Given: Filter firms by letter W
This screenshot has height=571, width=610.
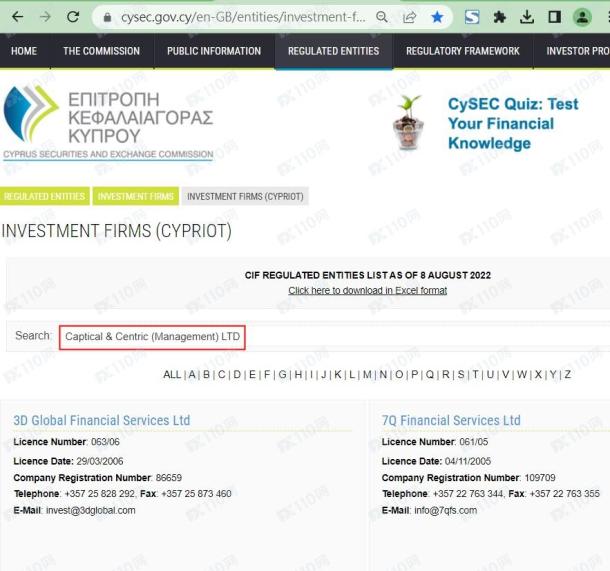Looking at the screenshot, I should click(522, 375).
